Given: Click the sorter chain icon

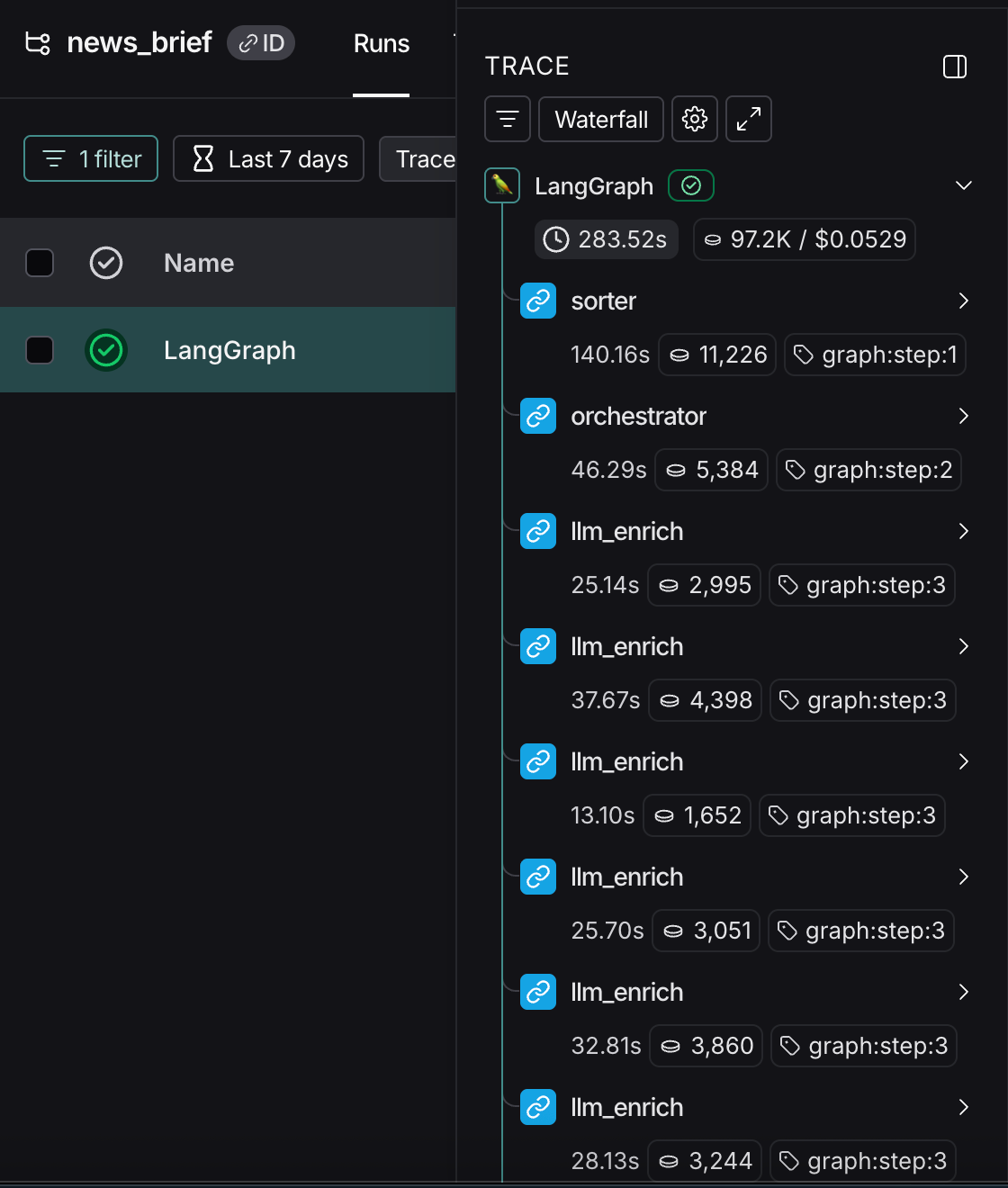Looking at the screenshot, I should pyautogui.click(x=538, y=301).
